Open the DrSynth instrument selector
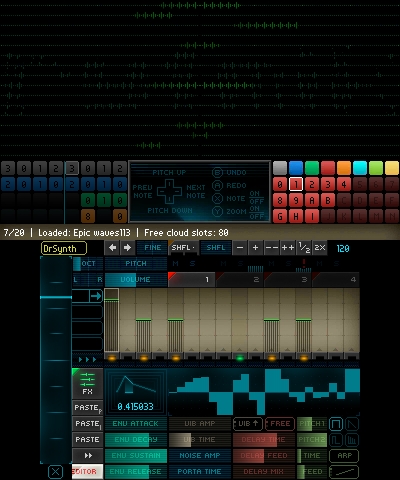The width and height of the screenshot is (400, 480). (x=64, y=248)
